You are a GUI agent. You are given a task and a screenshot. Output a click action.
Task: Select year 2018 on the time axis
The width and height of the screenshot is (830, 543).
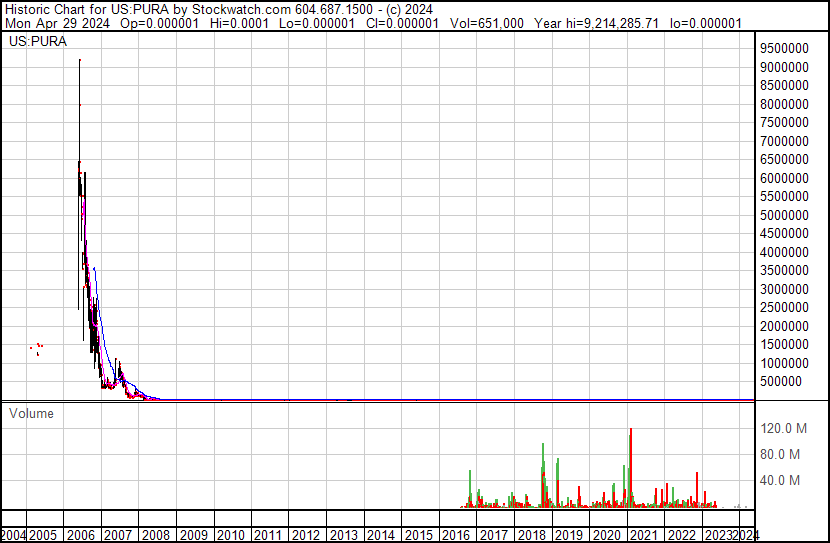click(531, 535)
